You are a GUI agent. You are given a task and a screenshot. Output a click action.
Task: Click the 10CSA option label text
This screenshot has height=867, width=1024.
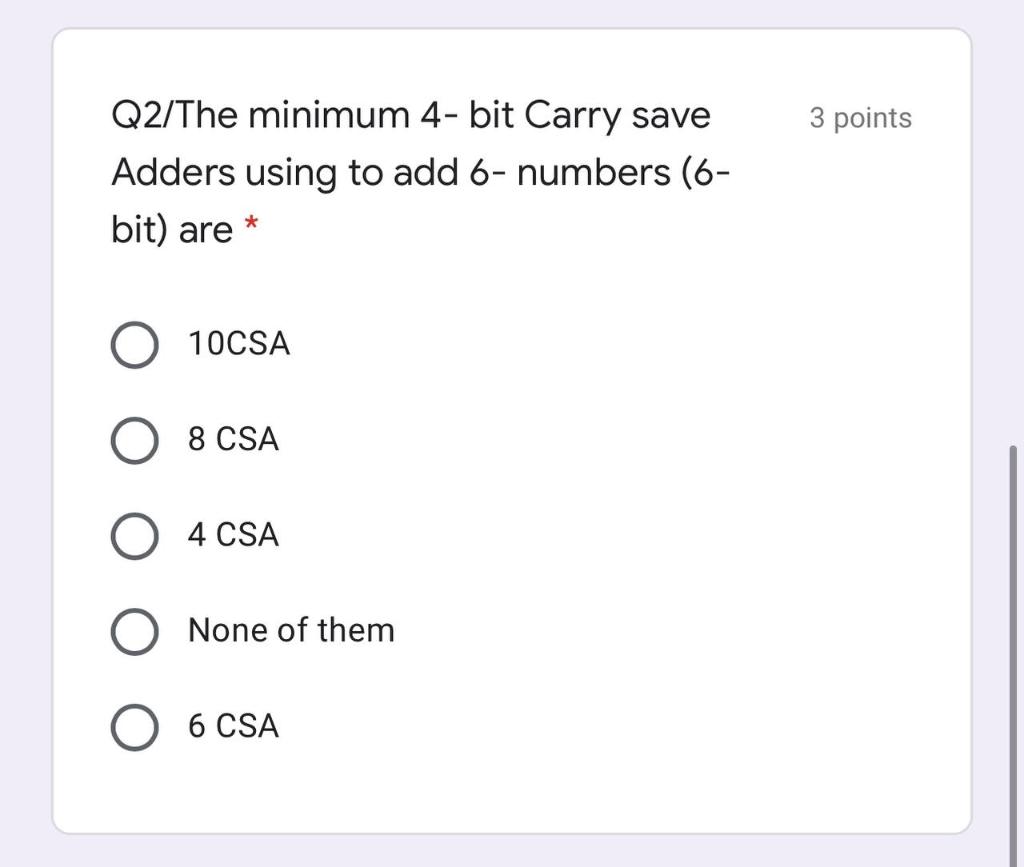(238, 344)
